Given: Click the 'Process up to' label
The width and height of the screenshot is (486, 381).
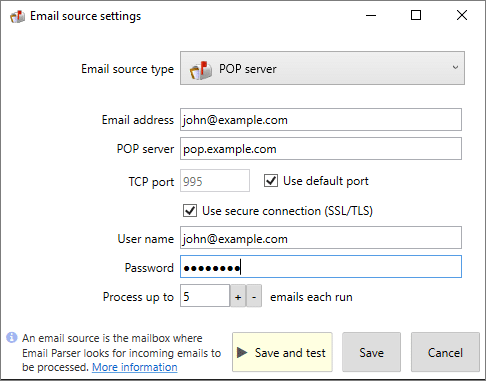Looking at the screenshot, I should [138, 297].
